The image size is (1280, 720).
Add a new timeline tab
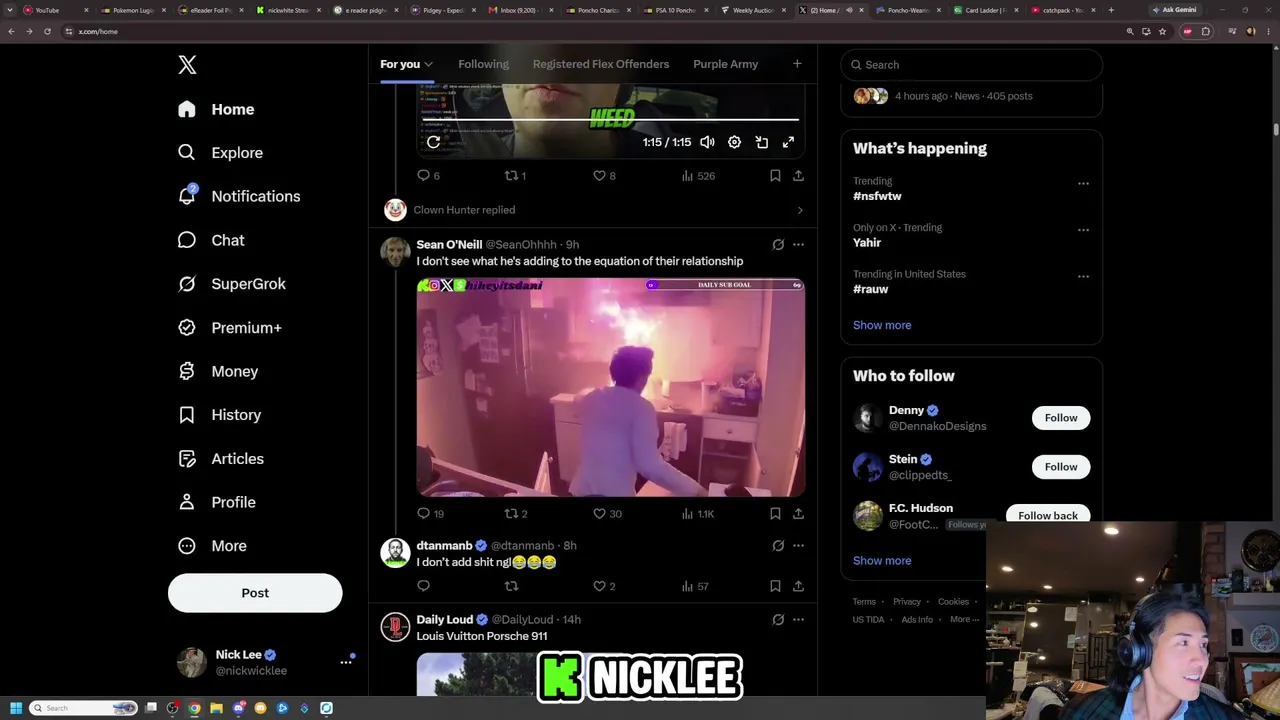tap(797, 64)
